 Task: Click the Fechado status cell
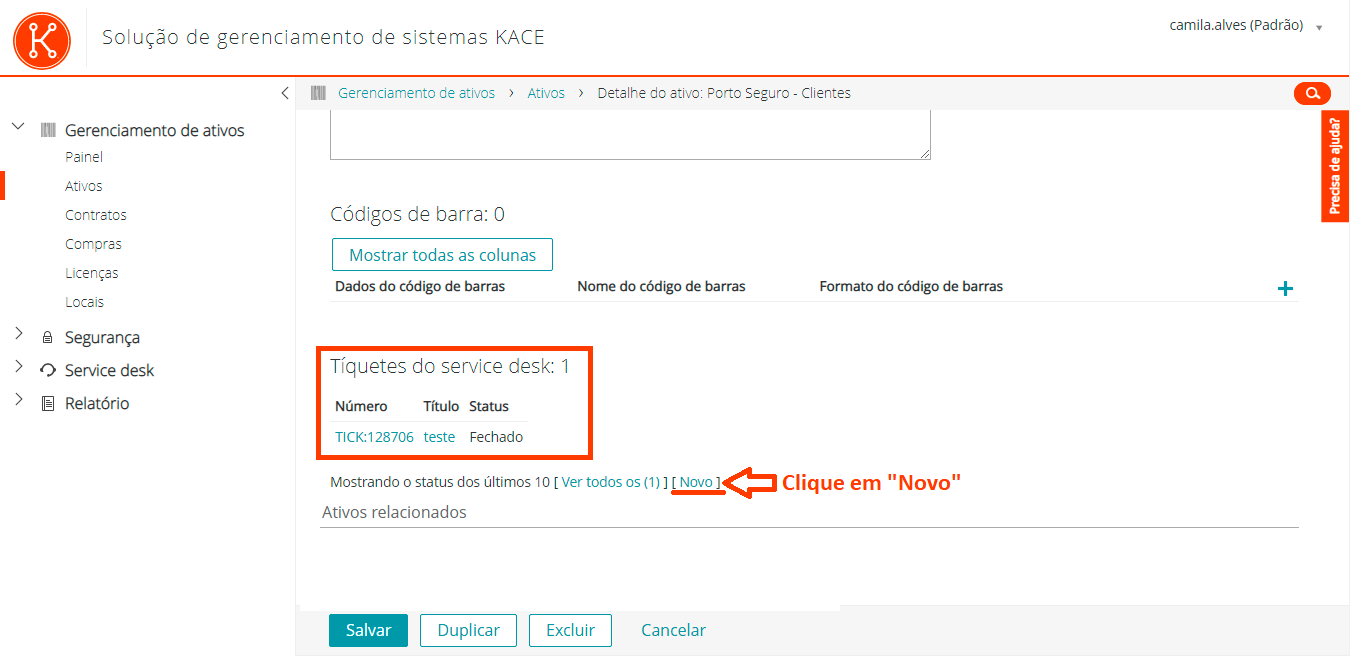click(496, 437)
